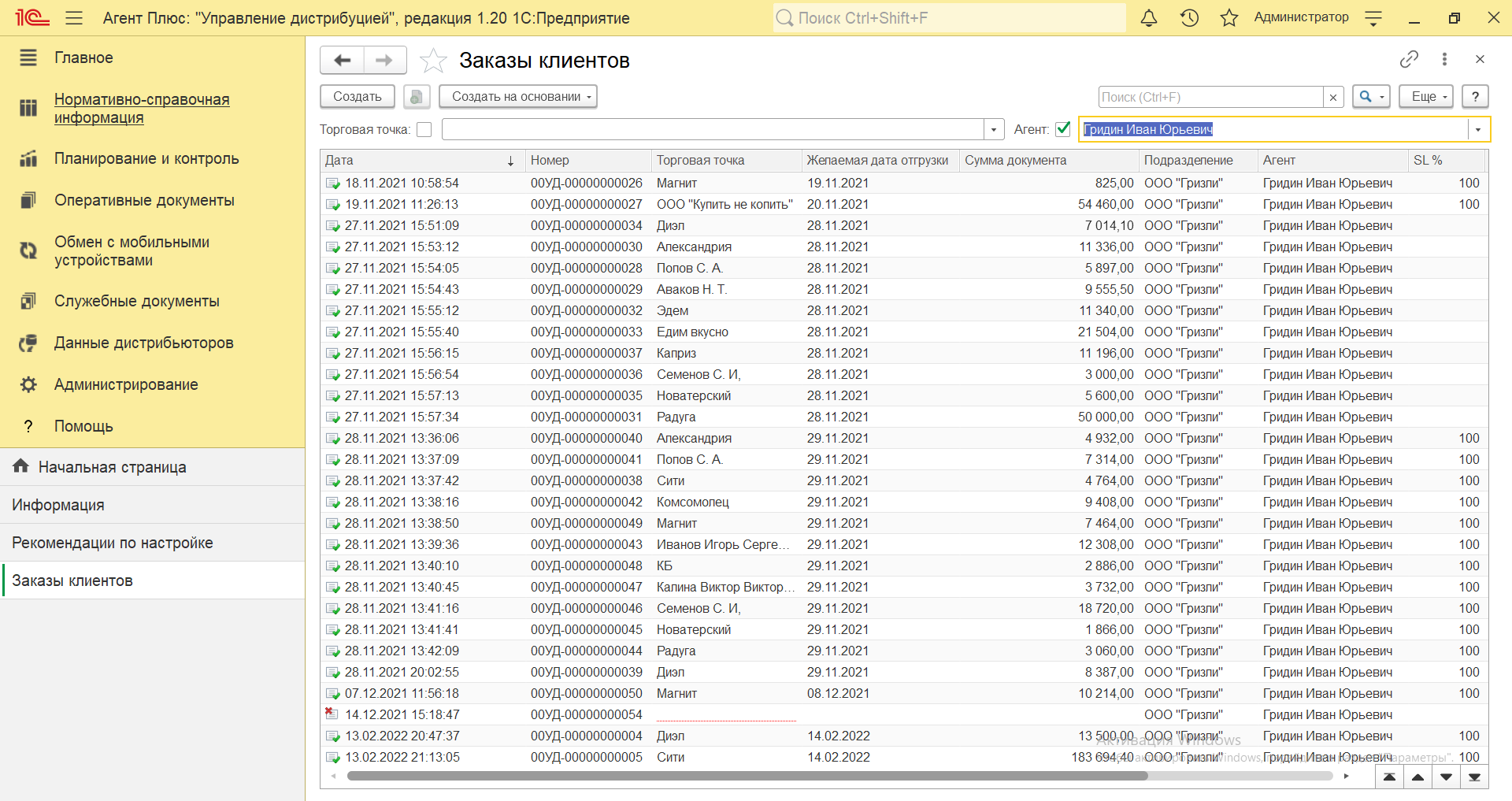The image size is (1512, 801).
Task: Open Планирование и контроль section
Action: tap(146, 158)
